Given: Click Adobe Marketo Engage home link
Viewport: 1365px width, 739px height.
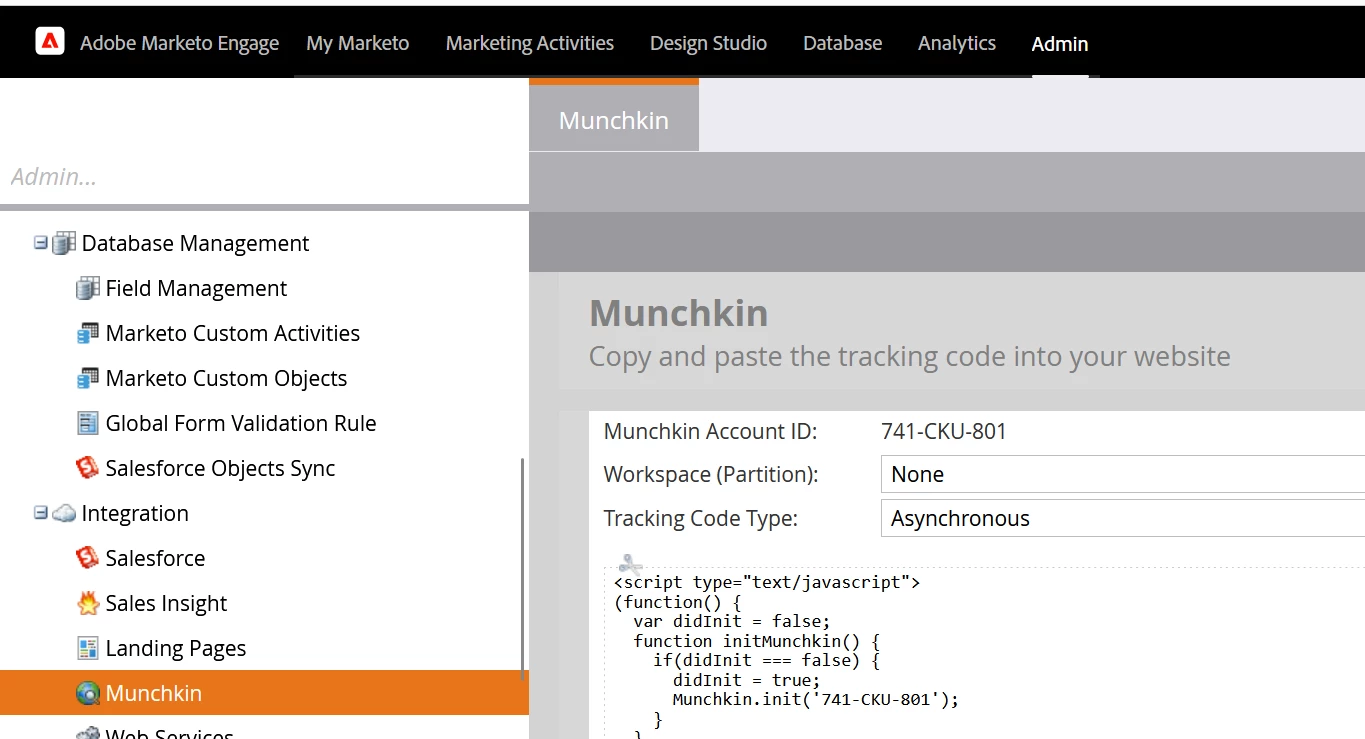Looking at the screenshot, I should [180, 43].
